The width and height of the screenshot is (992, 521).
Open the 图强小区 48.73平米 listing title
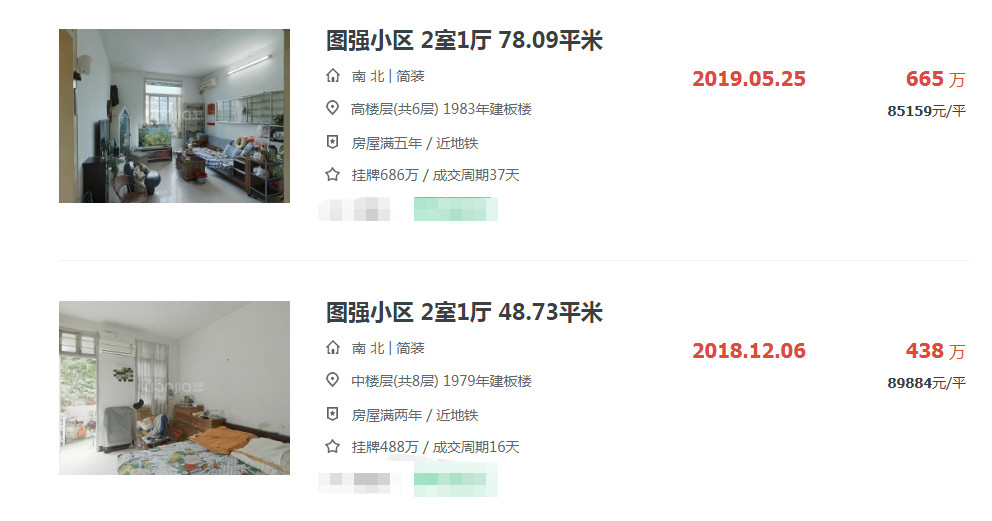click(464, 312)
